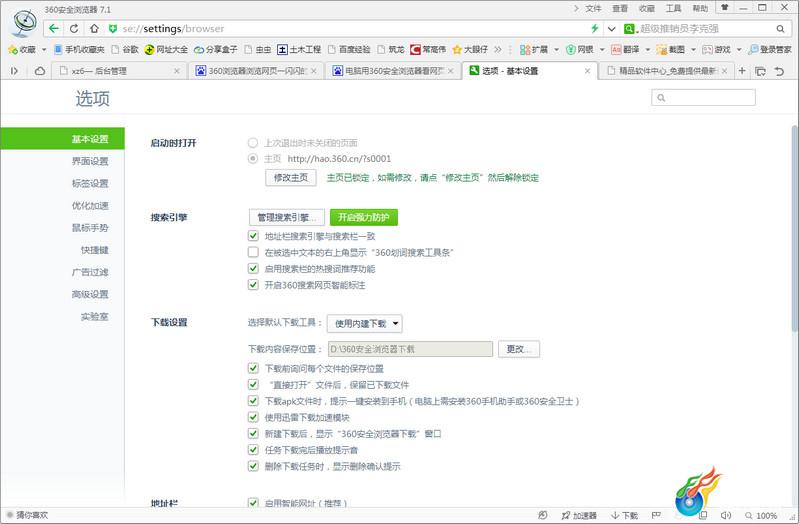The image size is (799, 524).
Task: Open the 手机收藏夹 mobile favorites bookmark
Action: 79,49
